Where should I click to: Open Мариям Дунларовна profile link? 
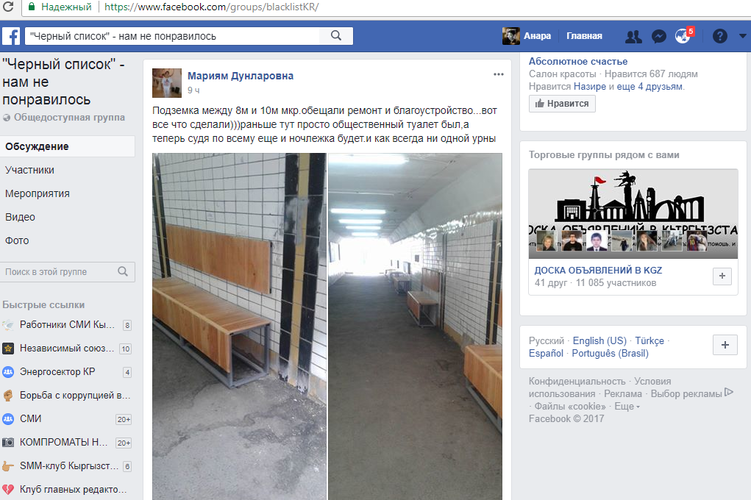tap(240, 76)
